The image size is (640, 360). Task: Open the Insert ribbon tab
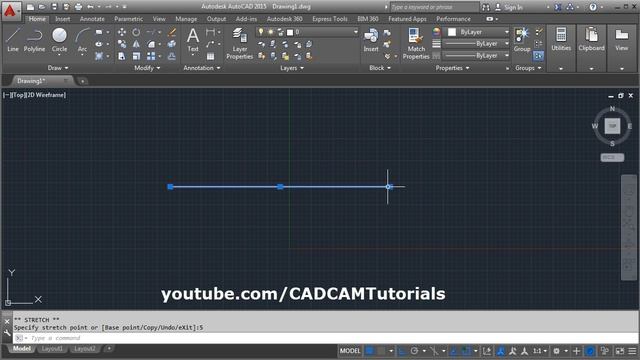[x=62, y=19]
